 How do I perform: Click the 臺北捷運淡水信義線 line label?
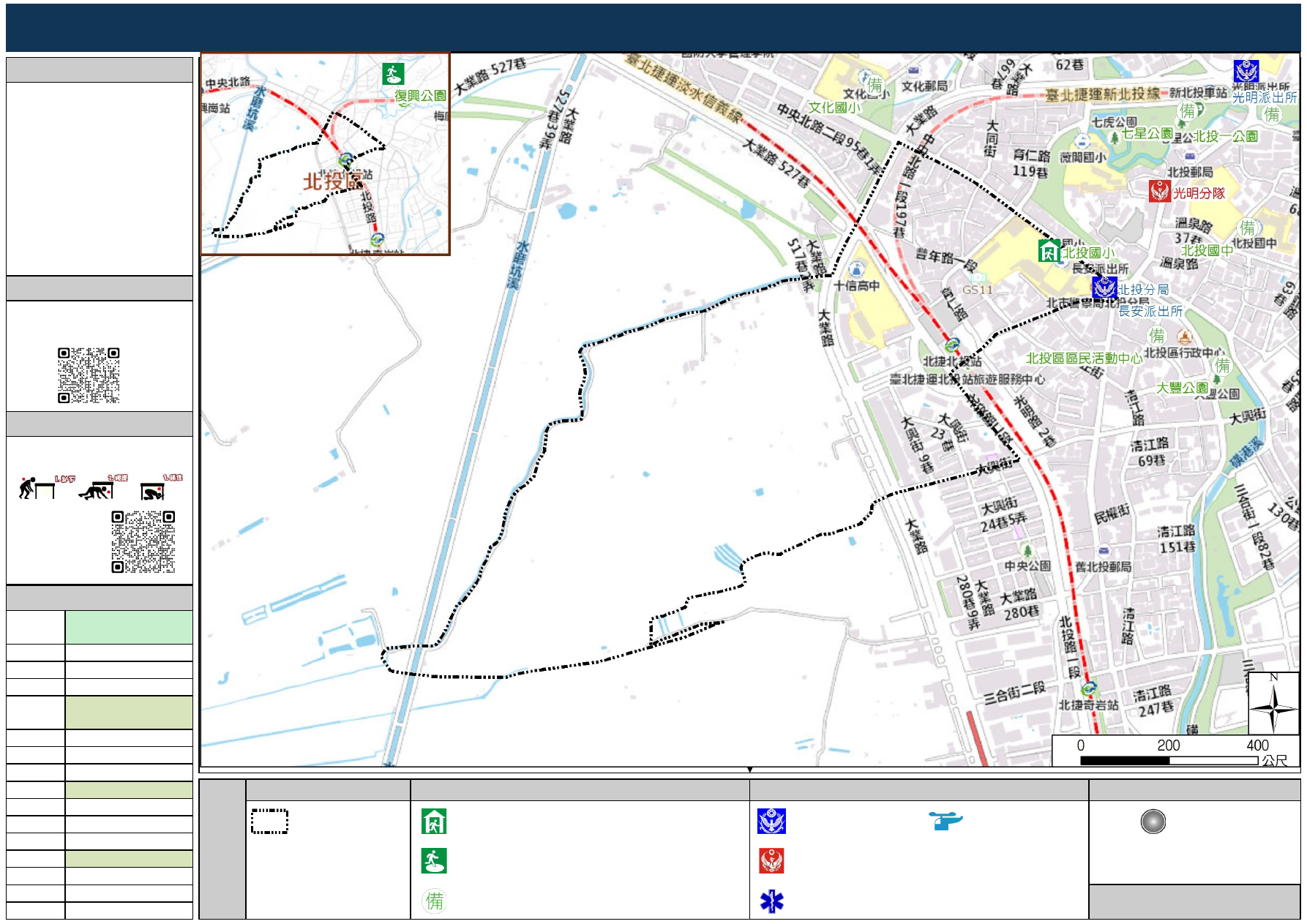(684, 89)
